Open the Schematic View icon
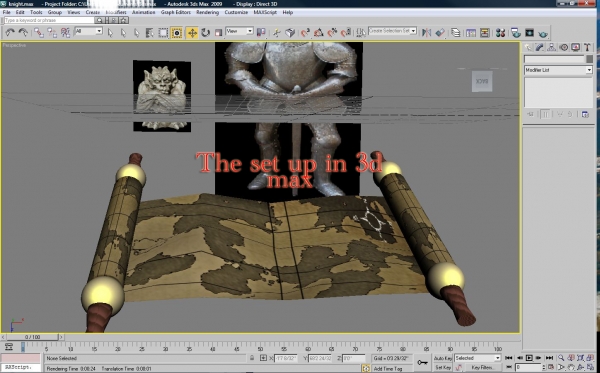 pyautogui.click(x=484, y=33)
